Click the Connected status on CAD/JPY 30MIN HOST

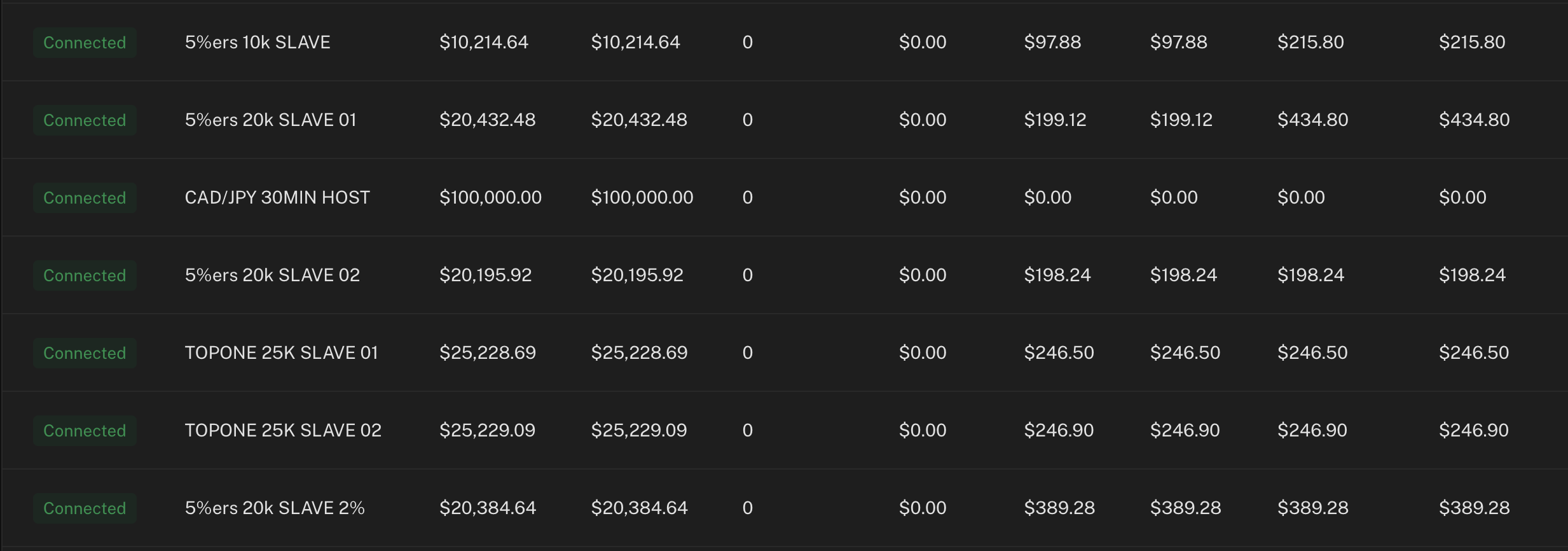(85, 197)
